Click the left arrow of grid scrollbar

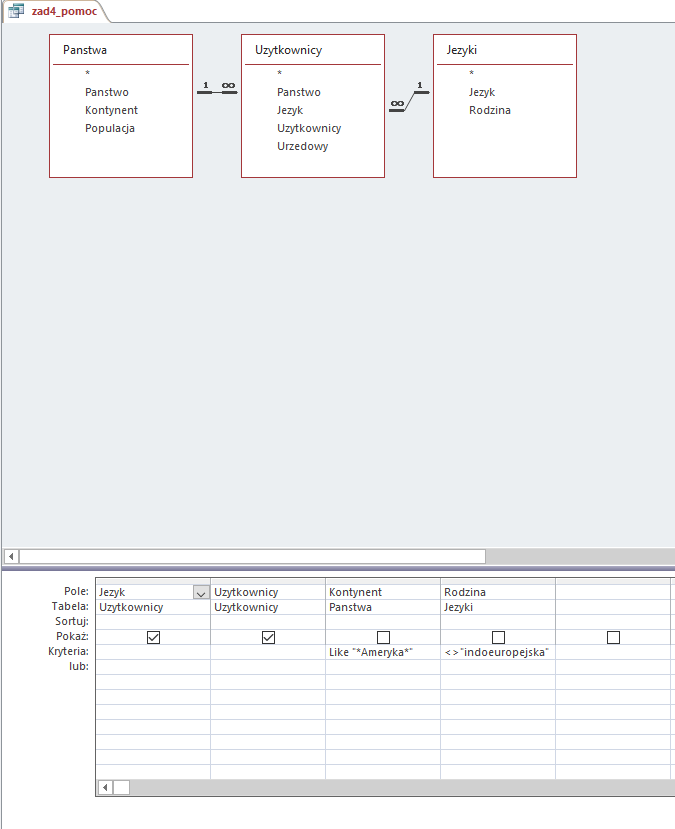105,788
